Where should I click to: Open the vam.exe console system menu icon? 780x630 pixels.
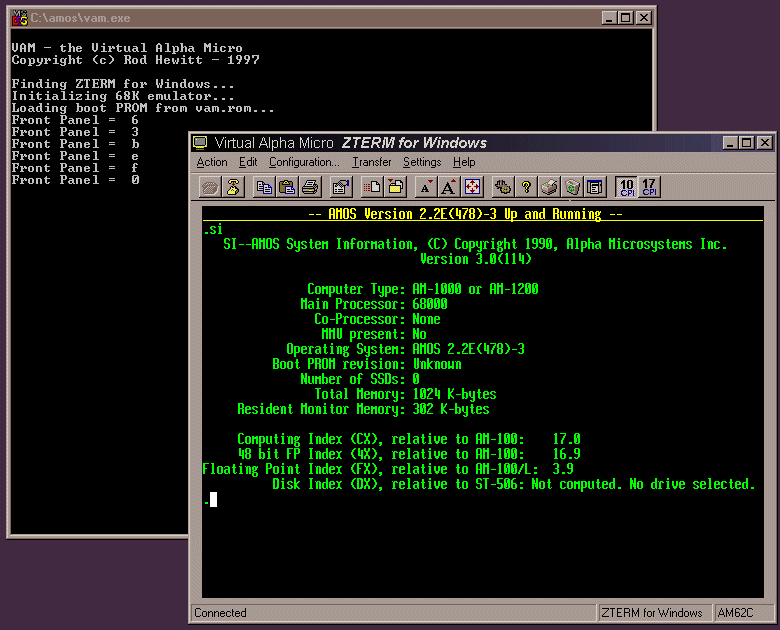[18, 18]
